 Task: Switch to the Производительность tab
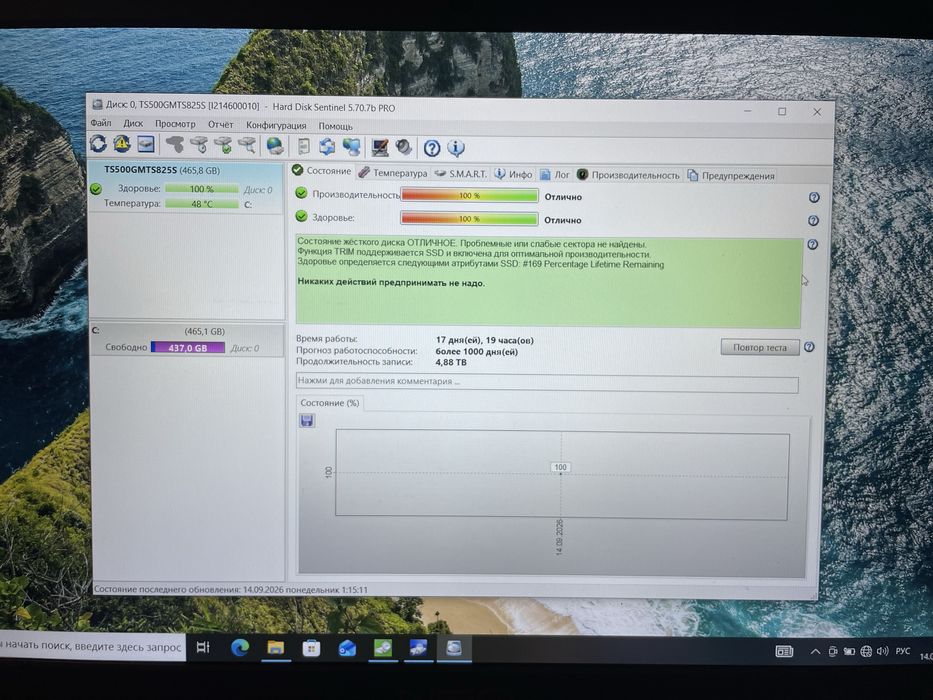click(x=628, y=175)
